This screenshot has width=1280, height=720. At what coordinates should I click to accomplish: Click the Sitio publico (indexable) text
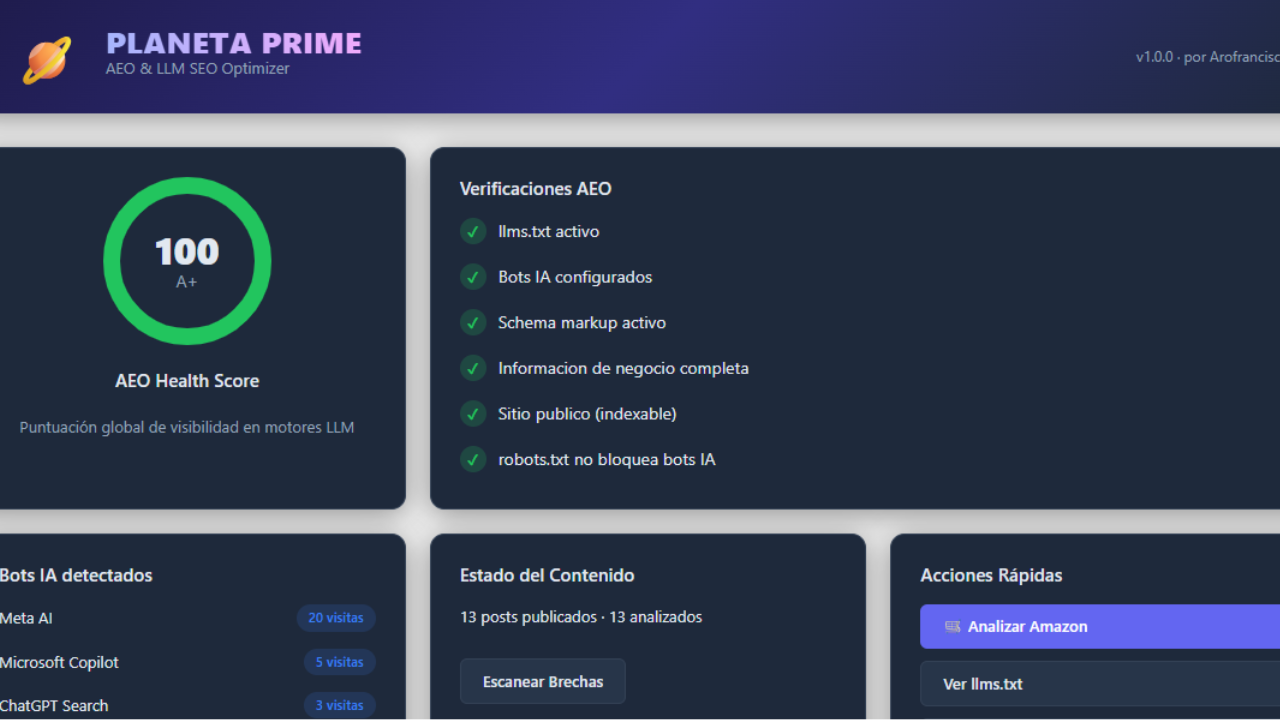[x=587, y=414]
